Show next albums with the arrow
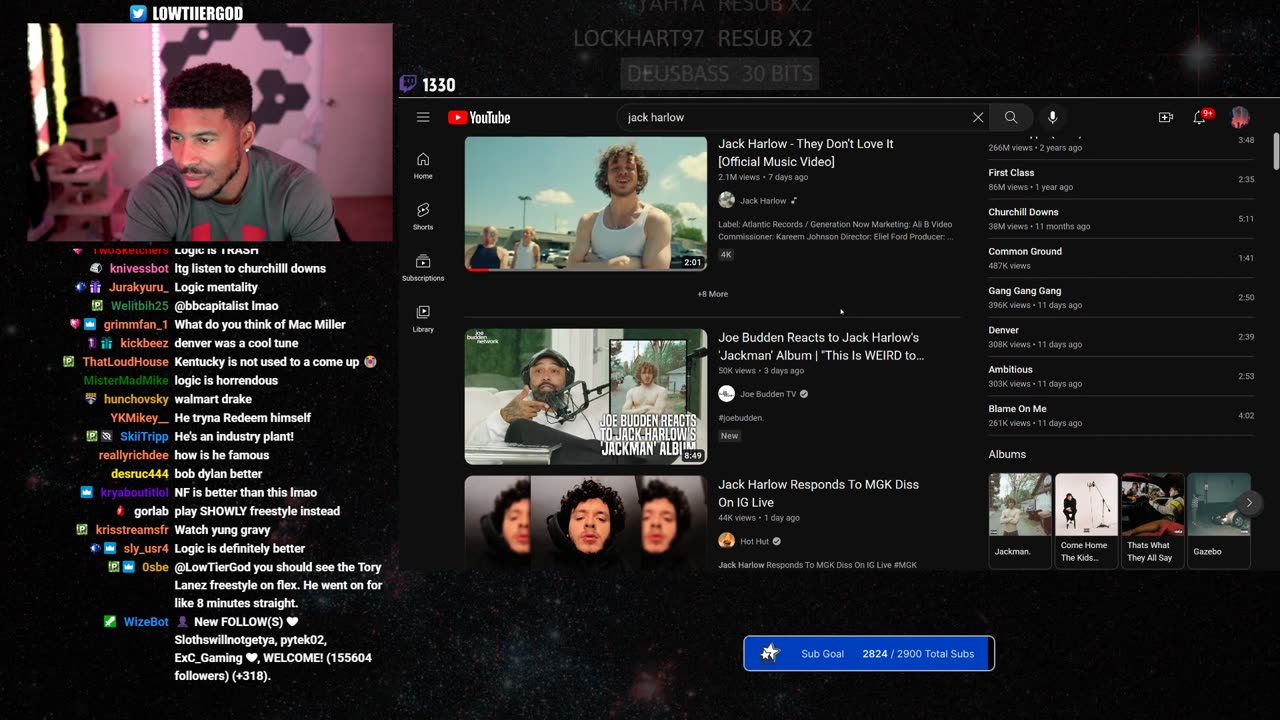Viewport: 1280px width, 720px height. pos(1249,503)
